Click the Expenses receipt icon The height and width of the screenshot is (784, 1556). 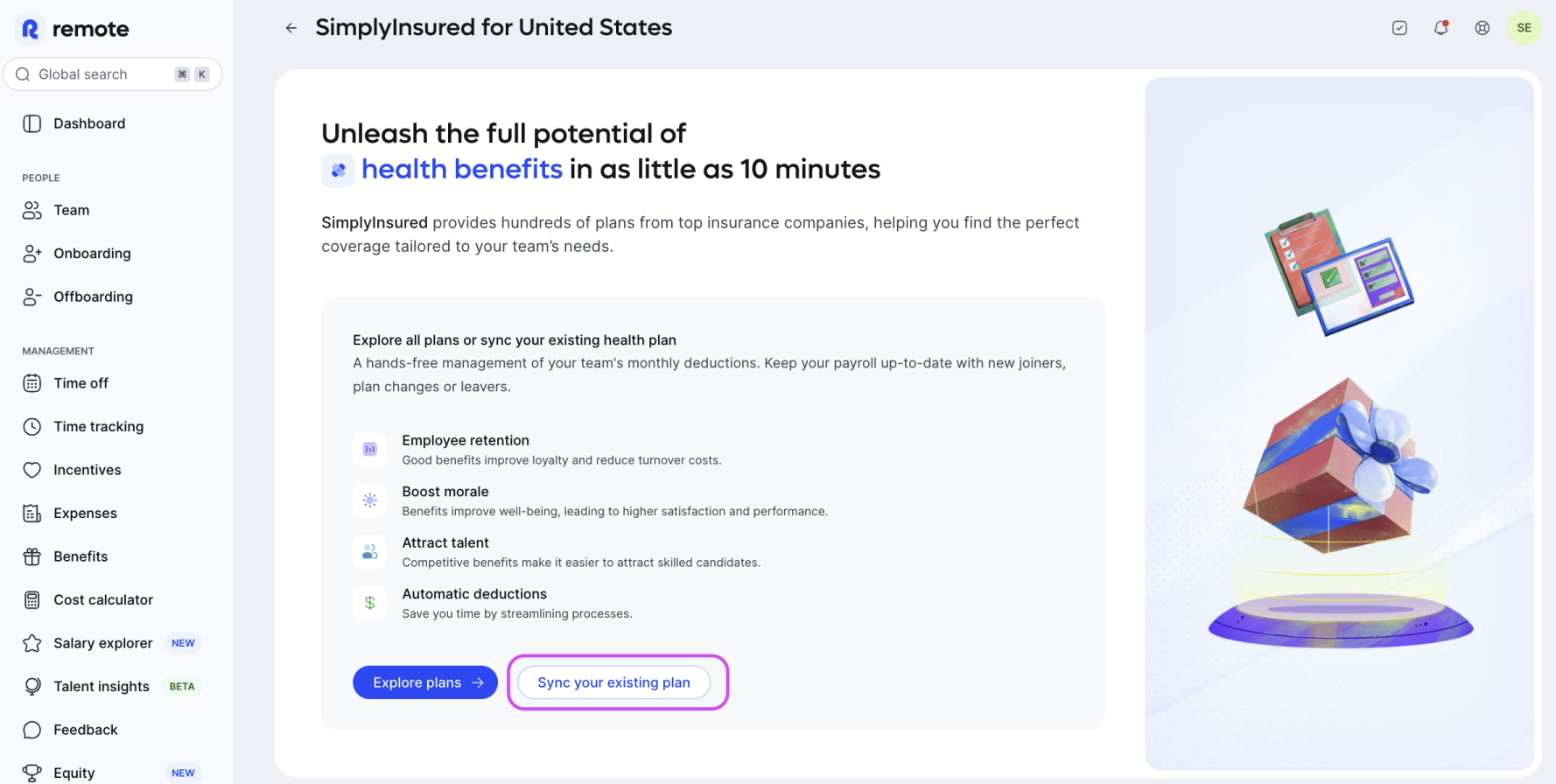click(32, 514)
